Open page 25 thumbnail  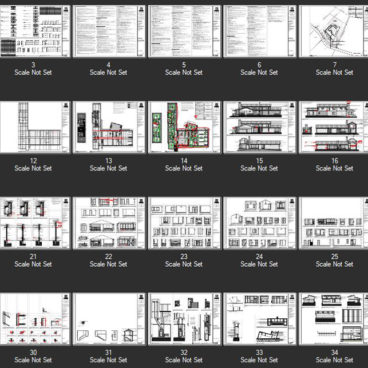(x=334, y=223)
